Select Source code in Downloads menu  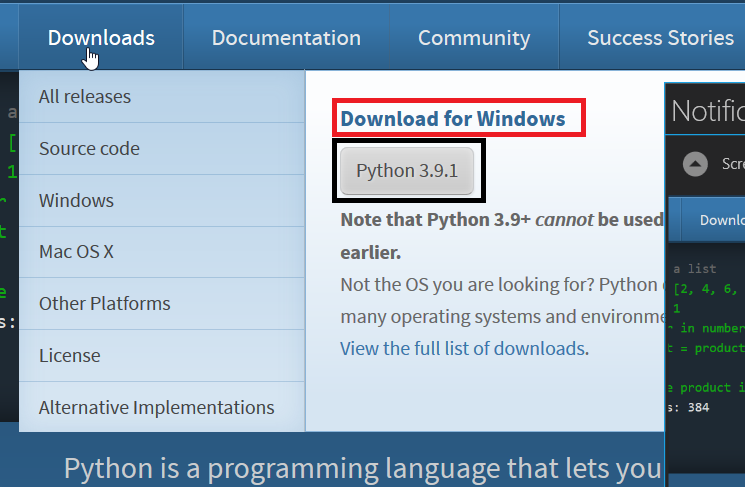click(162, 149)
